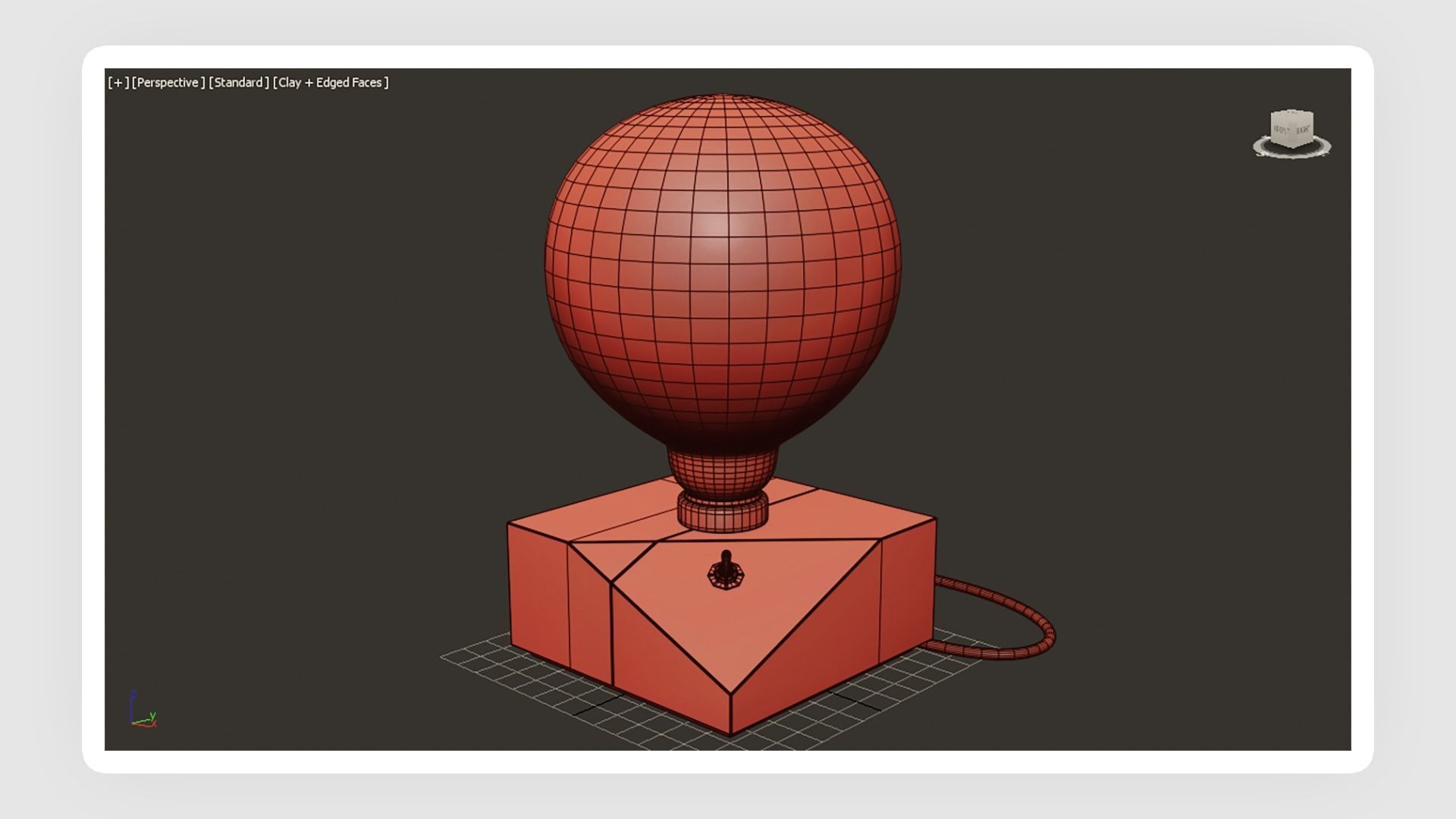1456x819 pixels.
Task: Select the small toggle switch on the box
Action: pyautogui.click(x=726, y=570)
